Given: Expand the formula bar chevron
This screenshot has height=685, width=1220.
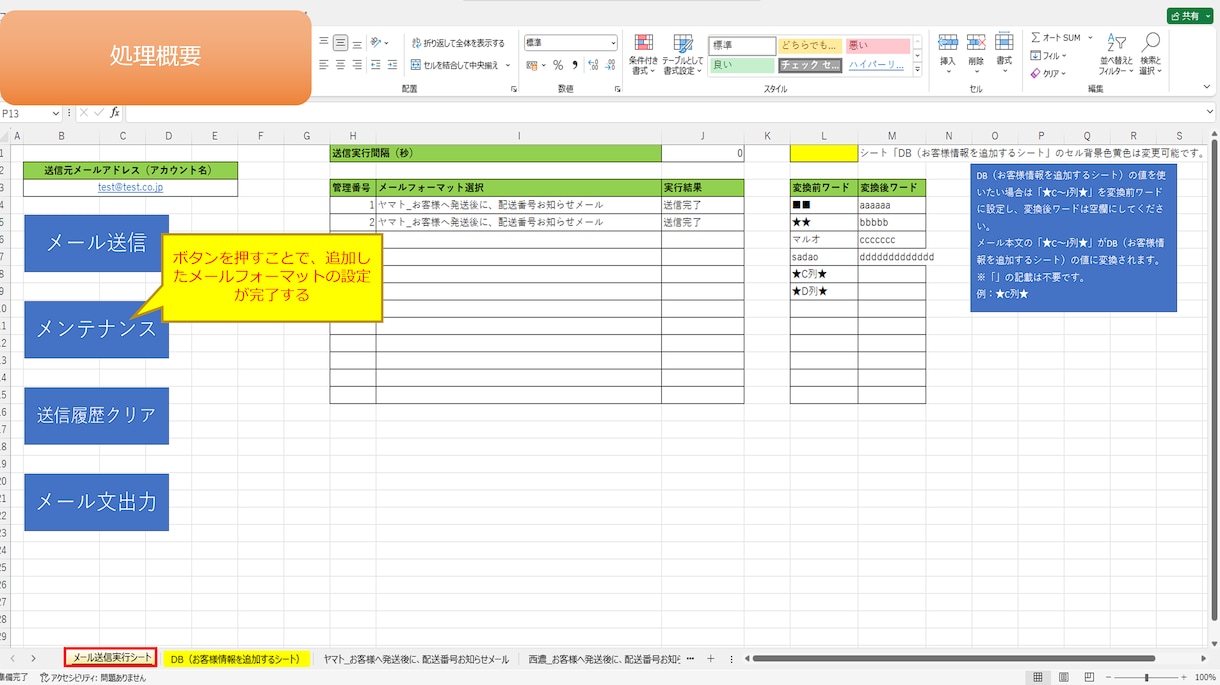Looking at the screenshot, I should (1210, 113).
